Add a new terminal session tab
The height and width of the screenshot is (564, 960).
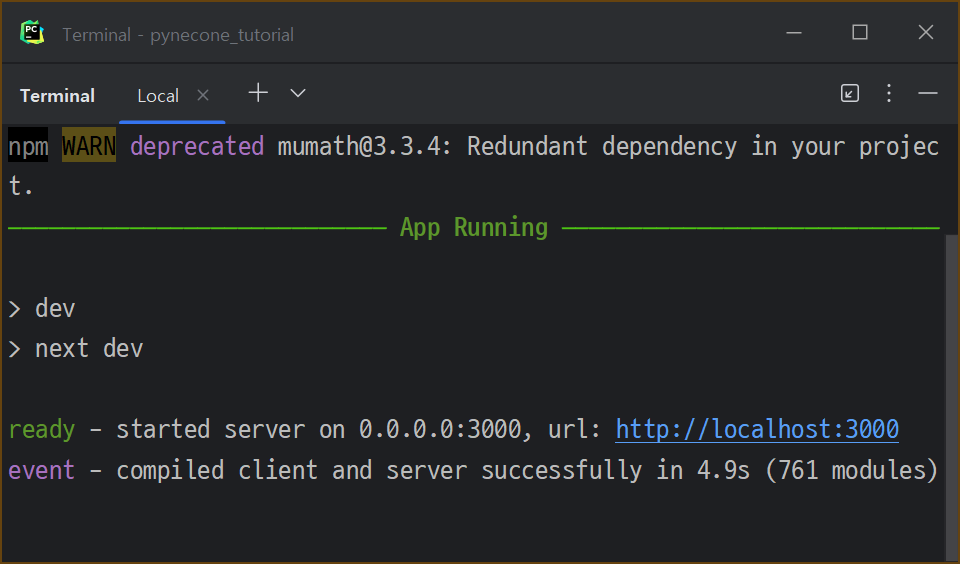click(x=258, y=93)
